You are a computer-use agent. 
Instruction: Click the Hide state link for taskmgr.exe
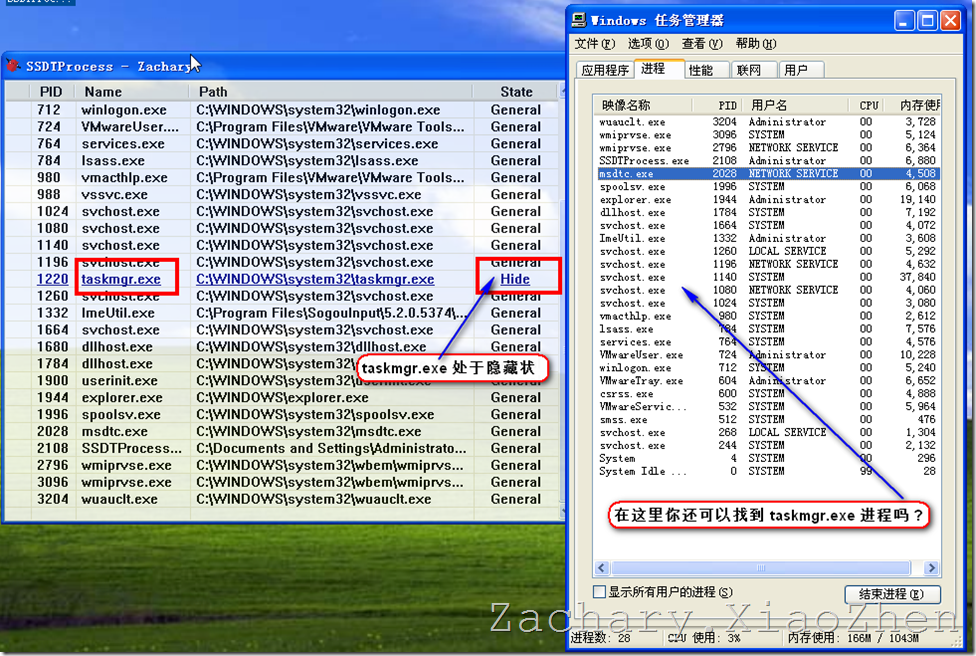(x=515, y=279)
